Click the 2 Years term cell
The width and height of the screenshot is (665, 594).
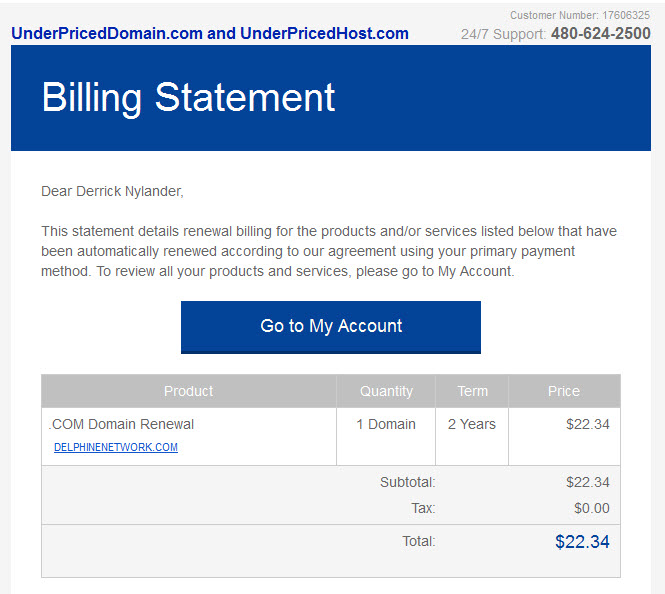click(x=472, y=424)
